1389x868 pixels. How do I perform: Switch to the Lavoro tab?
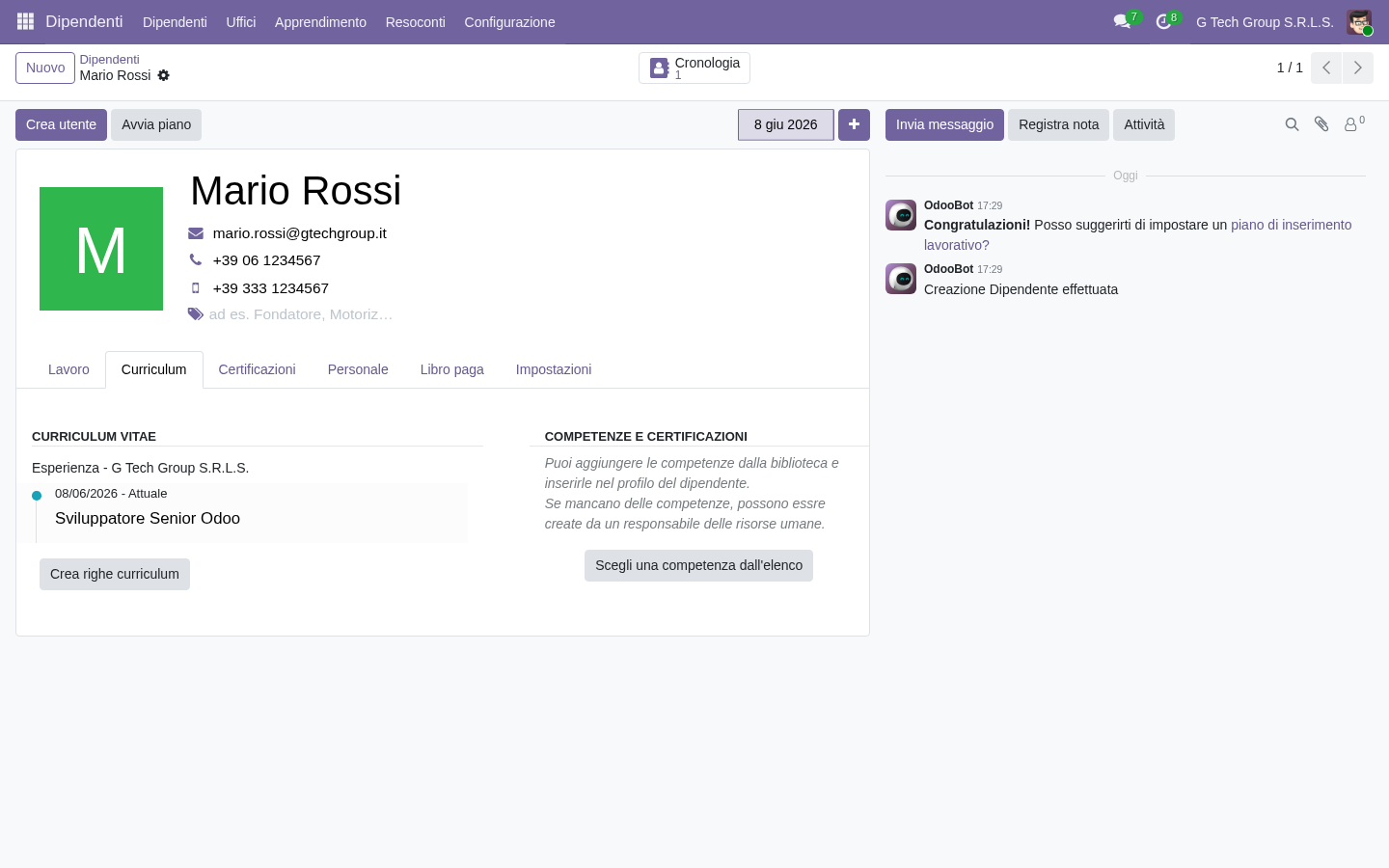[68, 369]
